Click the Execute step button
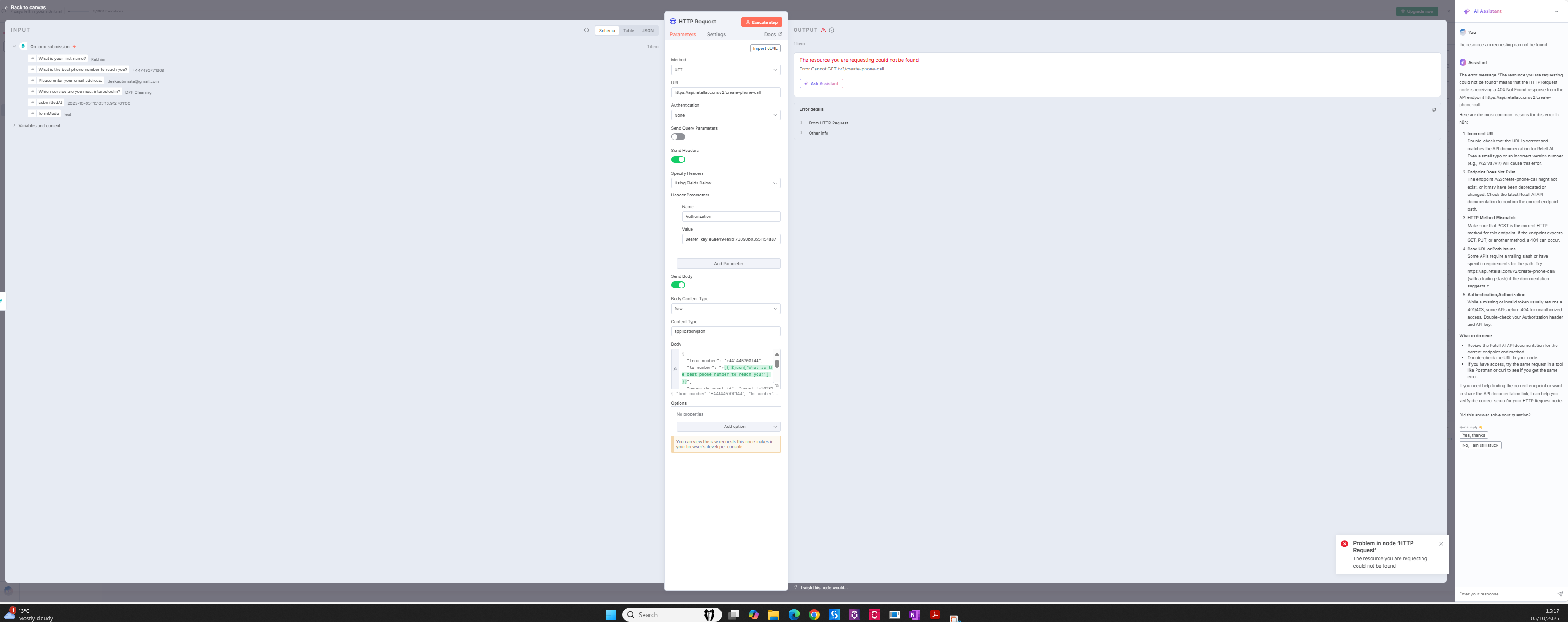This screenshot has width=1568, height=622. point(761,22)
